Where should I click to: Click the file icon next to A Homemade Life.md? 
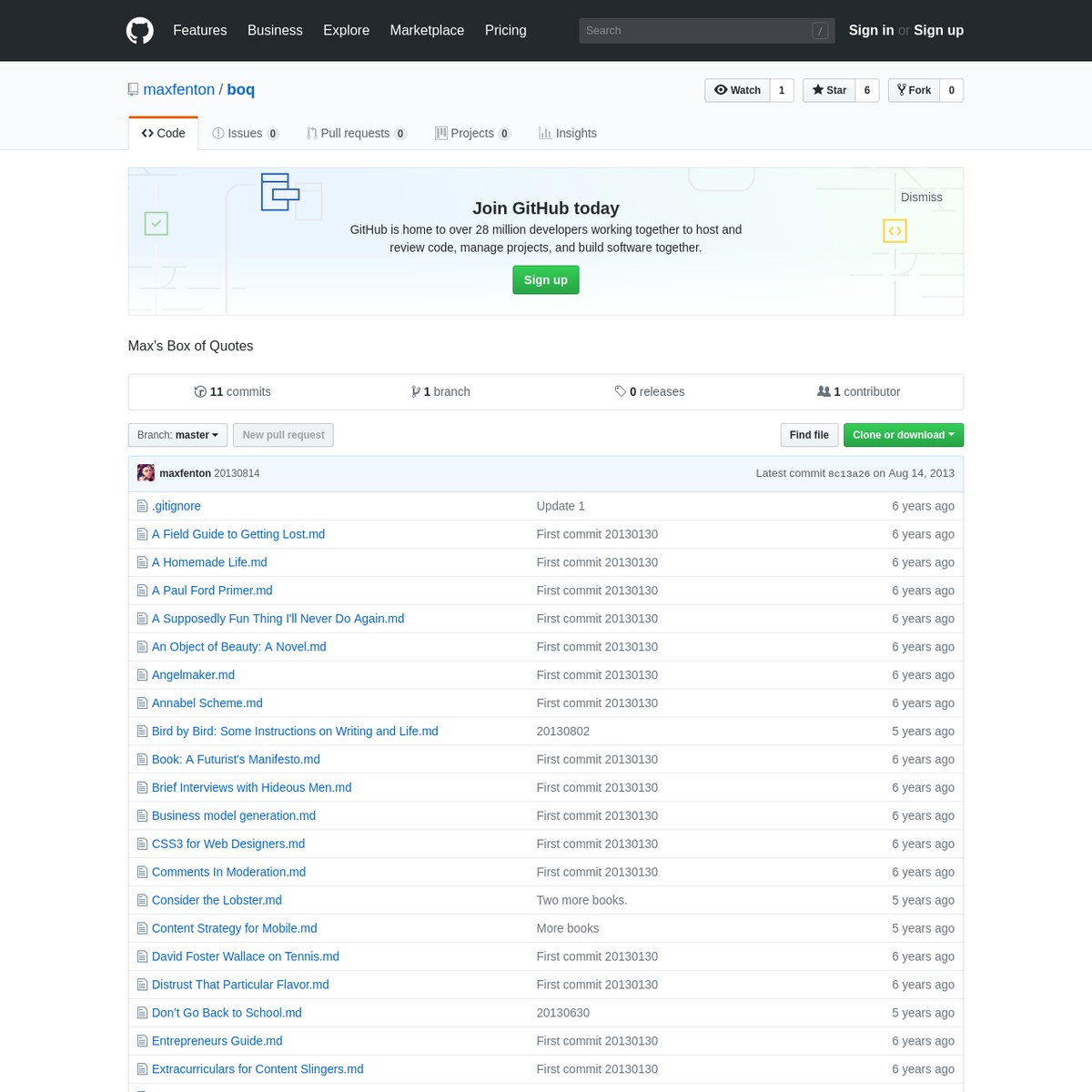click(142, 562)
